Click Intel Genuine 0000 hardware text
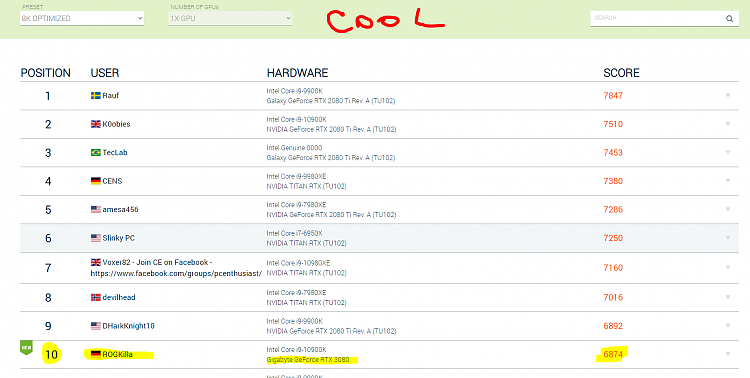The width and height of the screenshot is (750, 378). click(x=294, y=147)
